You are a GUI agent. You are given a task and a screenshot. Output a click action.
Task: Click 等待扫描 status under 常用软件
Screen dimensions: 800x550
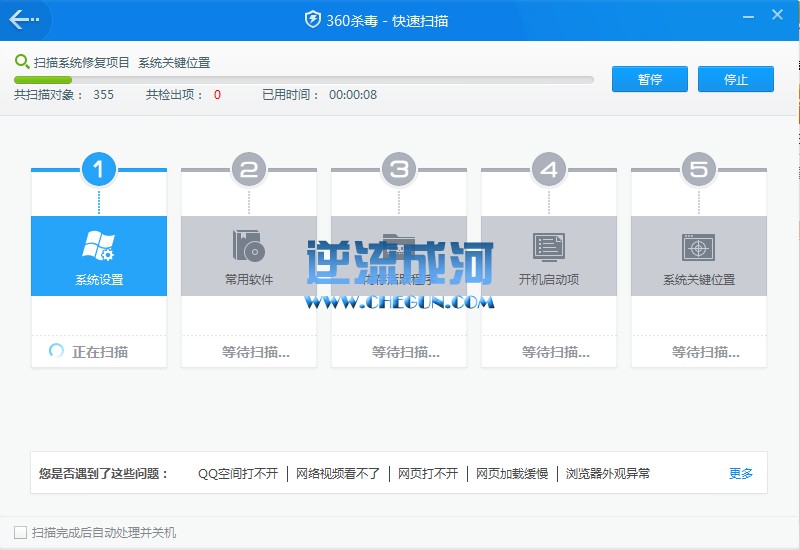click(256, 352)
